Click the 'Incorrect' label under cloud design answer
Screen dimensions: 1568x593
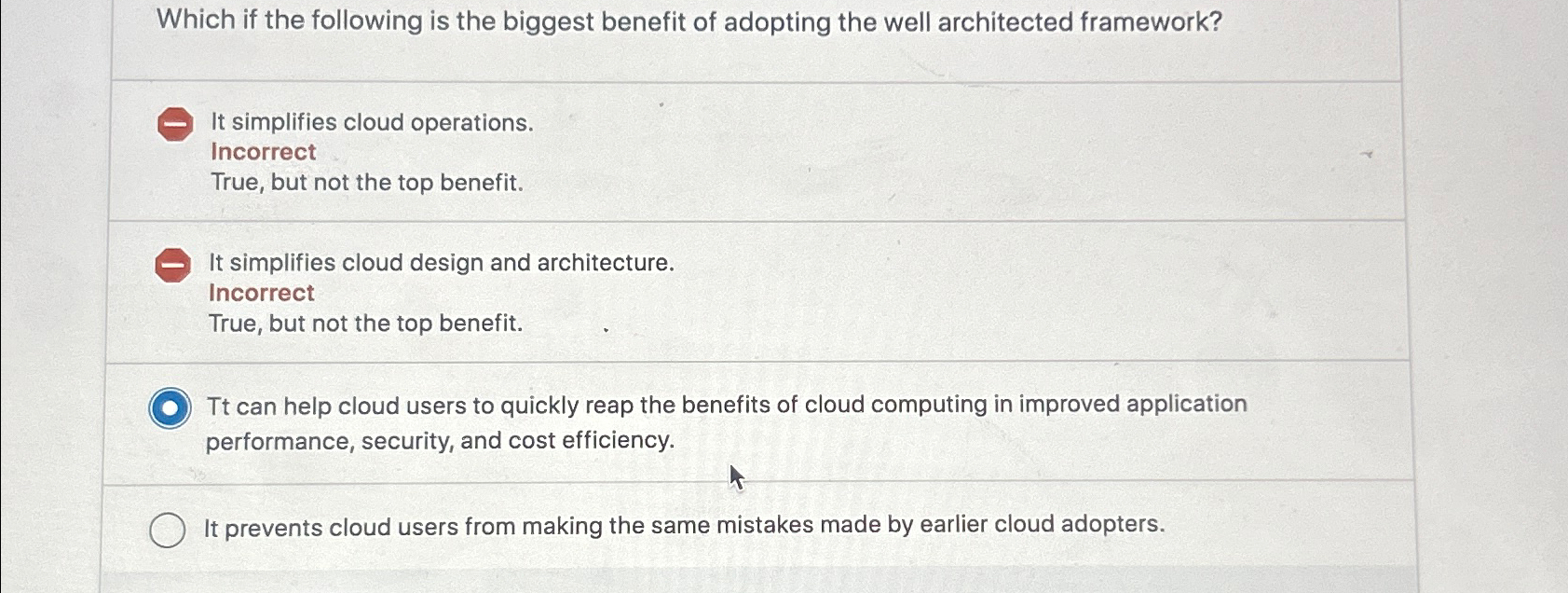coord(263,293)
